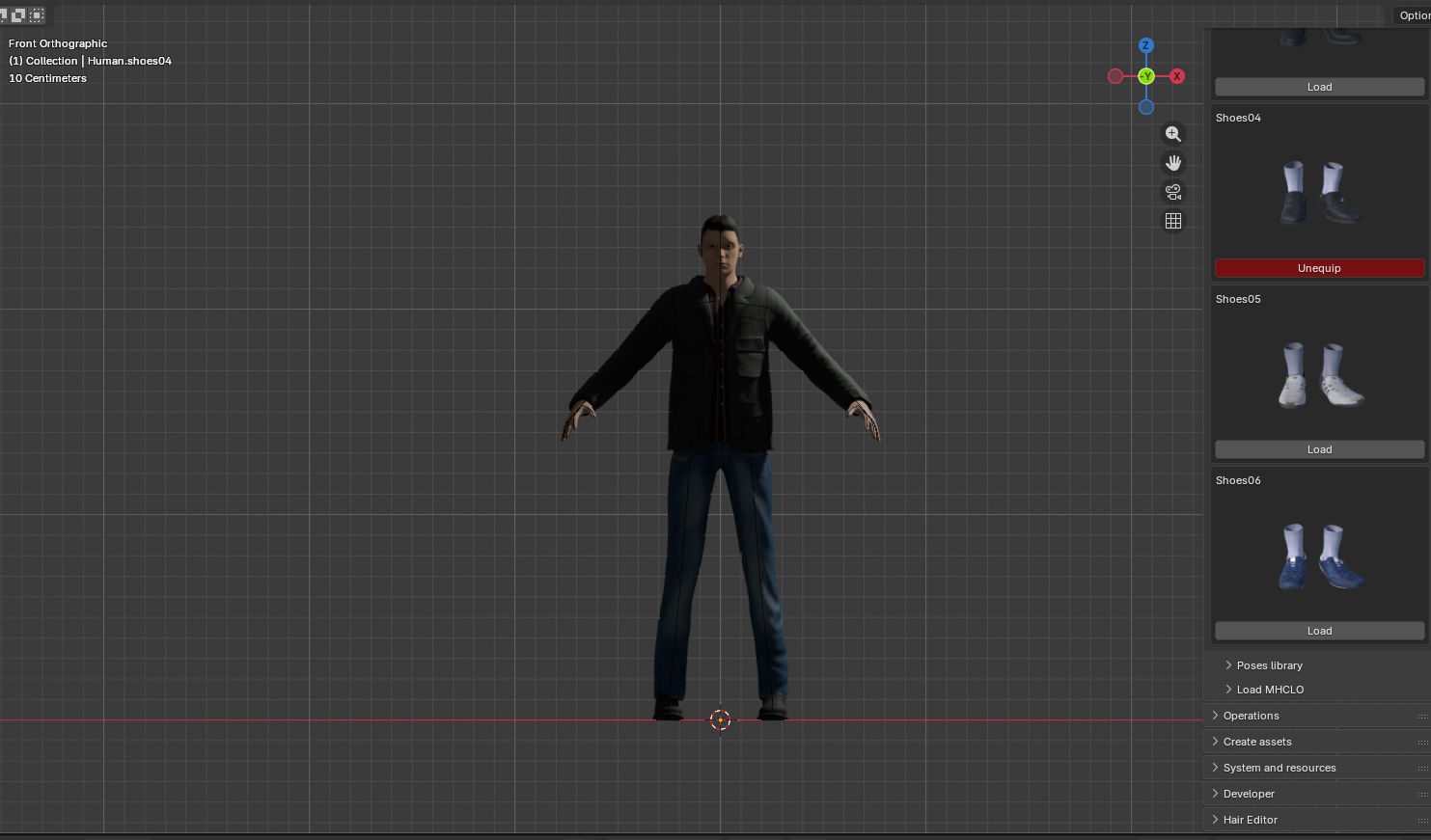
Task: Click Unequip under Shoes04
Action: point(1319,268)
